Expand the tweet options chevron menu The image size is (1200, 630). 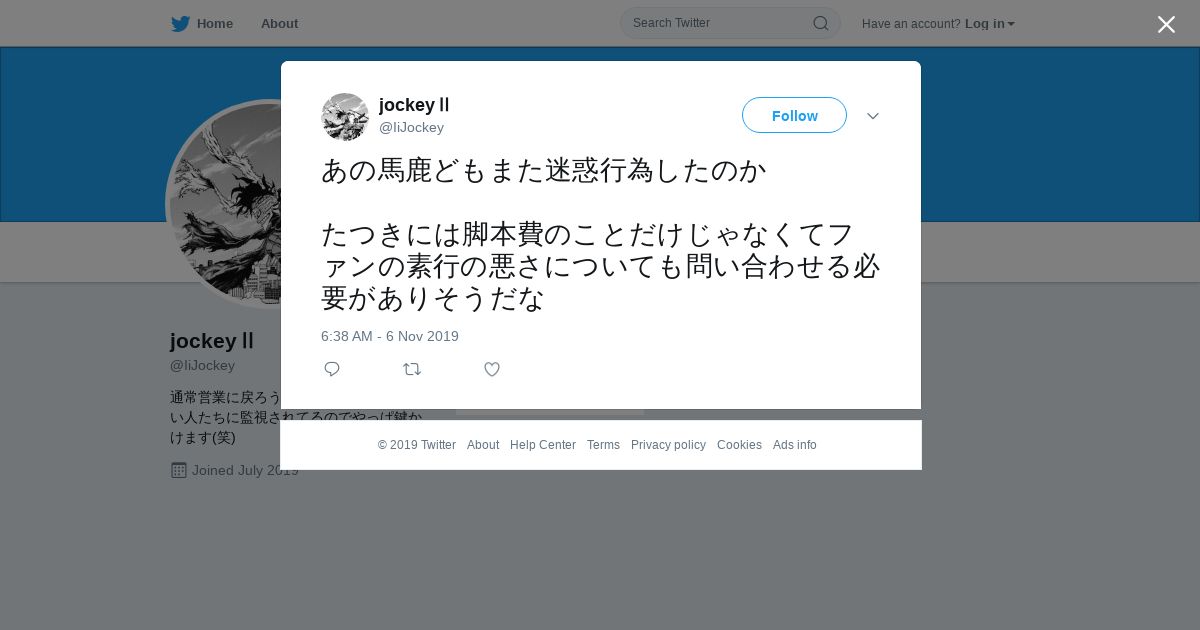(x=873, y=116)
